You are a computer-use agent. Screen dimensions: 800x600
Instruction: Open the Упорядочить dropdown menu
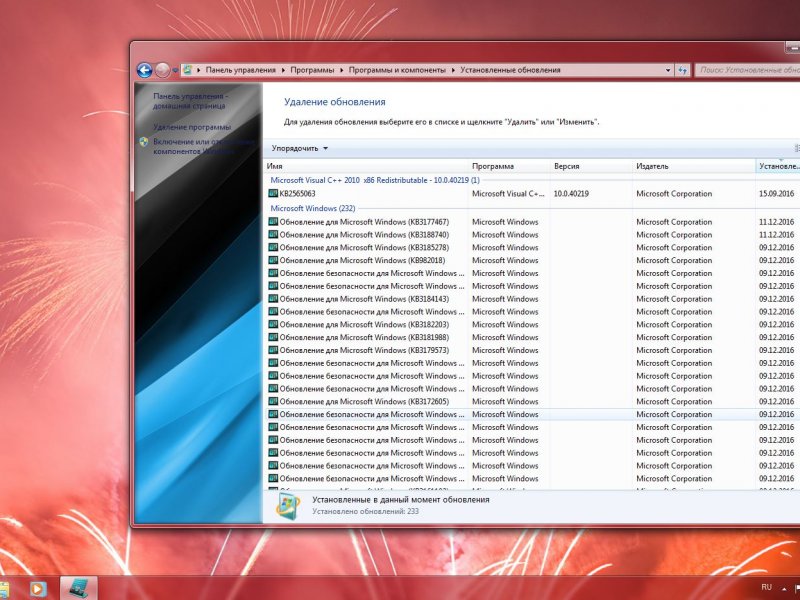(x=299, y=148)
